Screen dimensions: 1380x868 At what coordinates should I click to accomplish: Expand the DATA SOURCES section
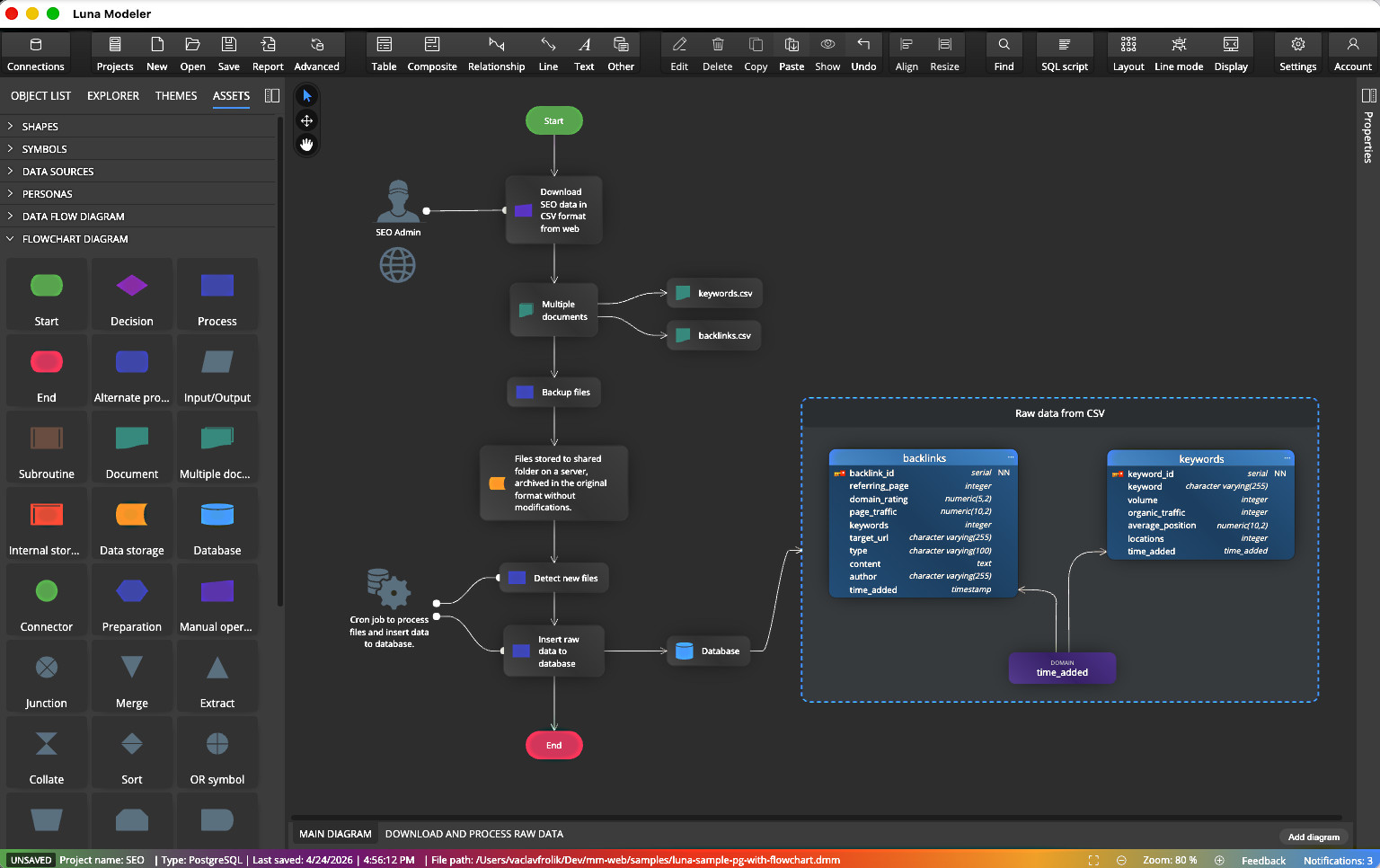(56, 171)
